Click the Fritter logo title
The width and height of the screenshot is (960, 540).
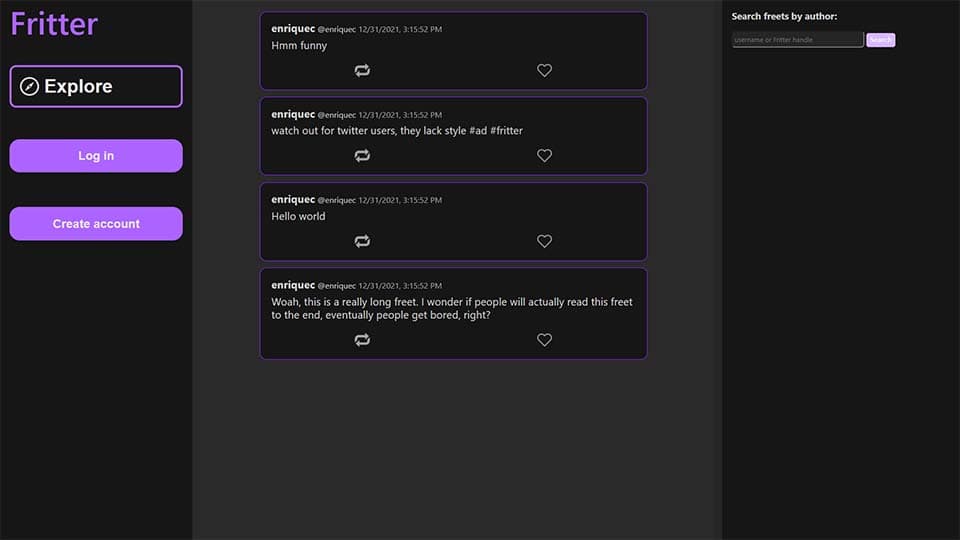(54, 24)
